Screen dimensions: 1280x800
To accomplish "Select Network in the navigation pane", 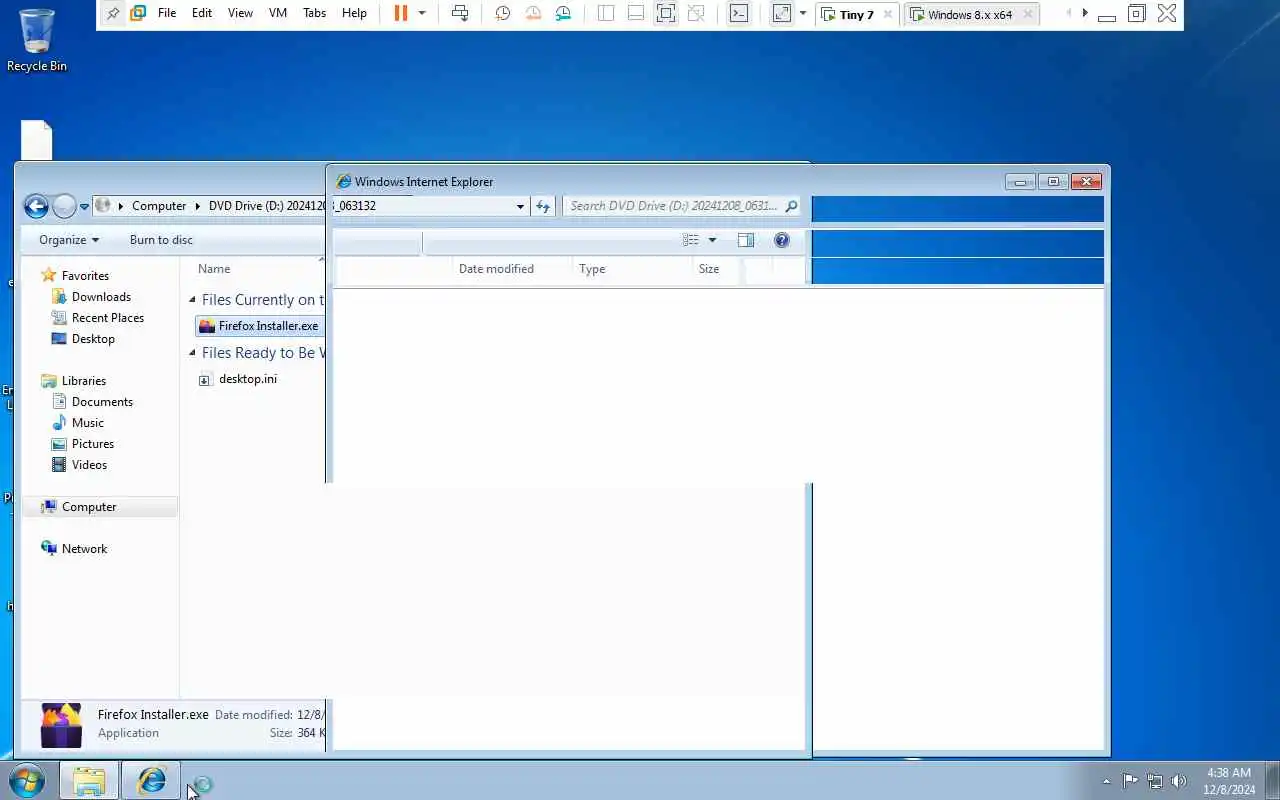I will tap(84, 549).
